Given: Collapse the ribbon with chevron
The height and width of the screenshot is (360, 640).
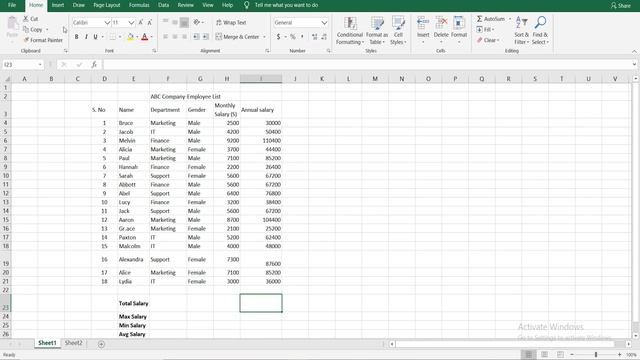Looking at the screenshot, I should click(634, 51).
